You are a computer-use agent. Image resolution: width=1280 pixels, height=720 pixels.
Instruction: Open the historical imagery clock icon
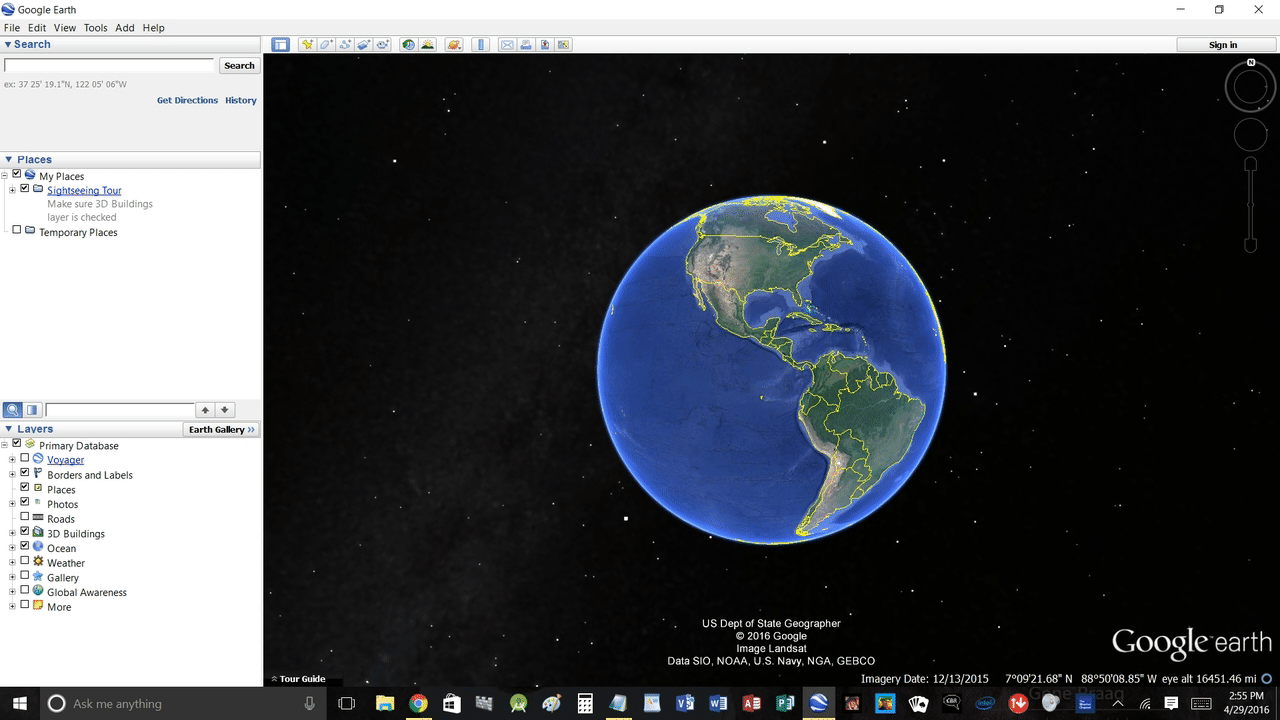coord(408,45)
